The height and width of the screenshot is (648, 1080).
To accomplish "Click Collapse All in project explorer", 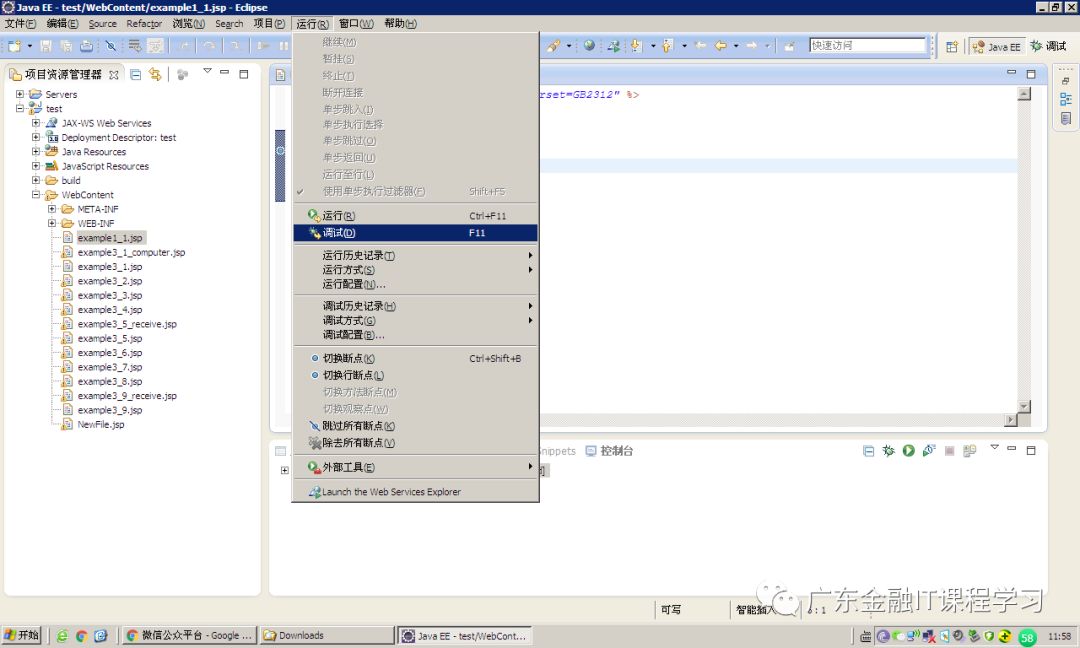I will [136, 74].
